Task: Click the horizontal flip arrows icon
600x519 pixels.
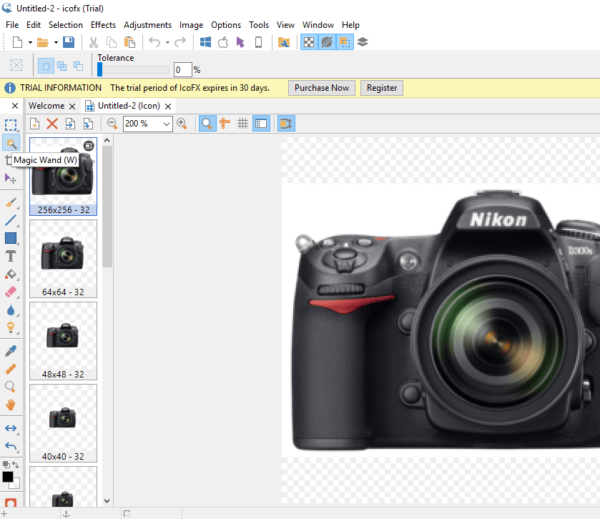Action: pos(11,428)
